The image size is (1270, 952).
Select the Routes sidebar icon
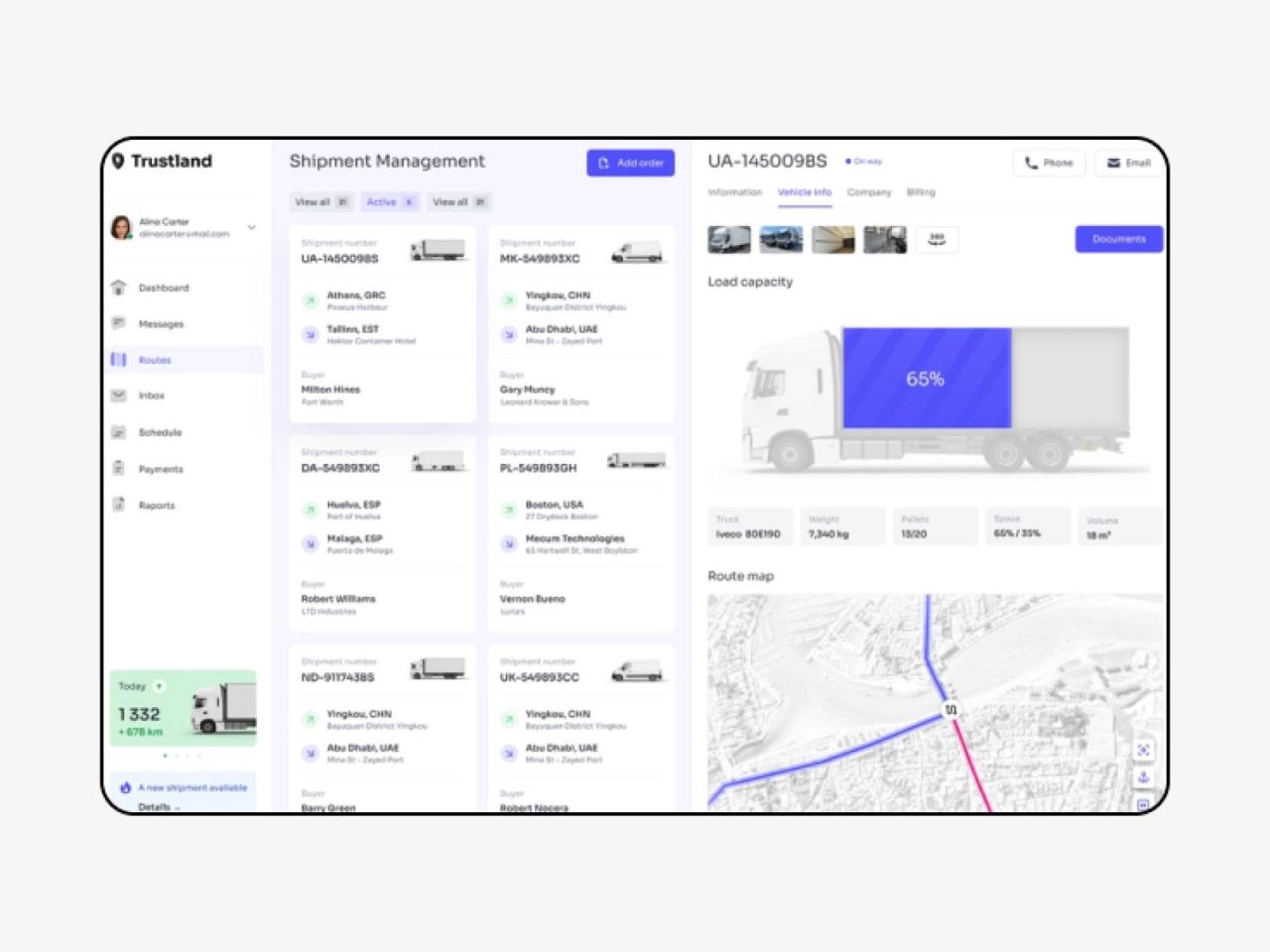point(119,359)
